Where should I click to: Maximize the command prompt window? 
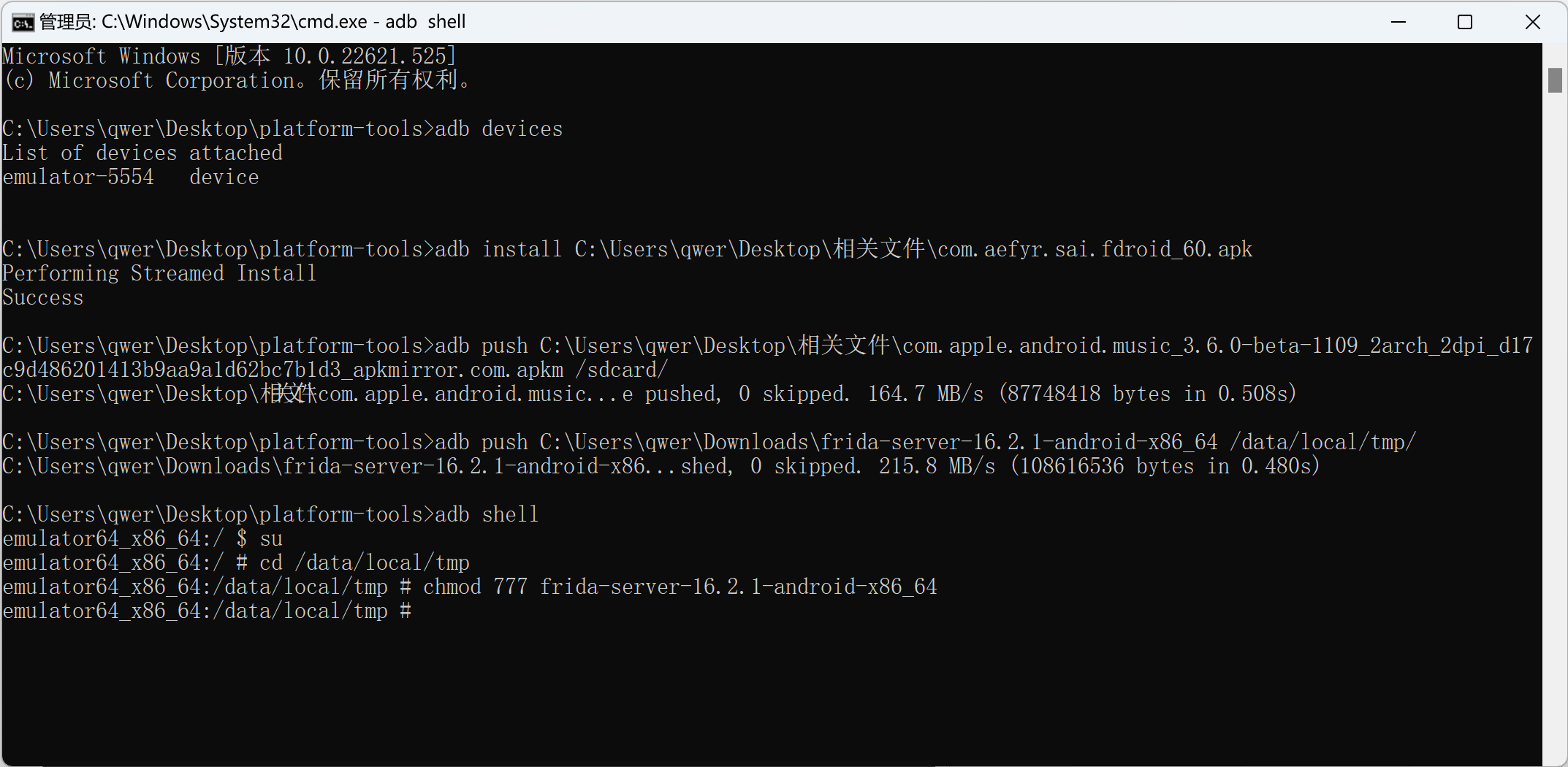click(1464, 22)
